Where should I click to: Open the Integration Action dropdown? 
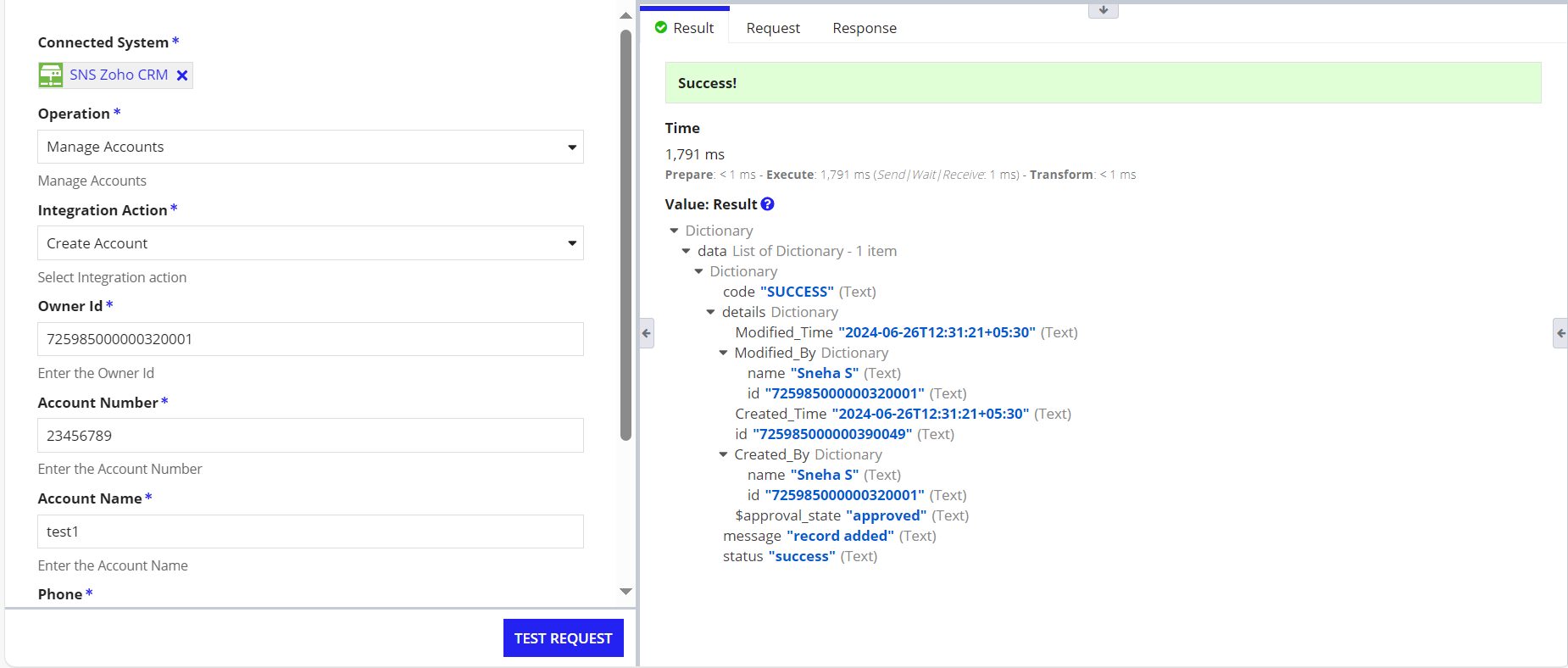pyautogui.click(x=310, y=243)
